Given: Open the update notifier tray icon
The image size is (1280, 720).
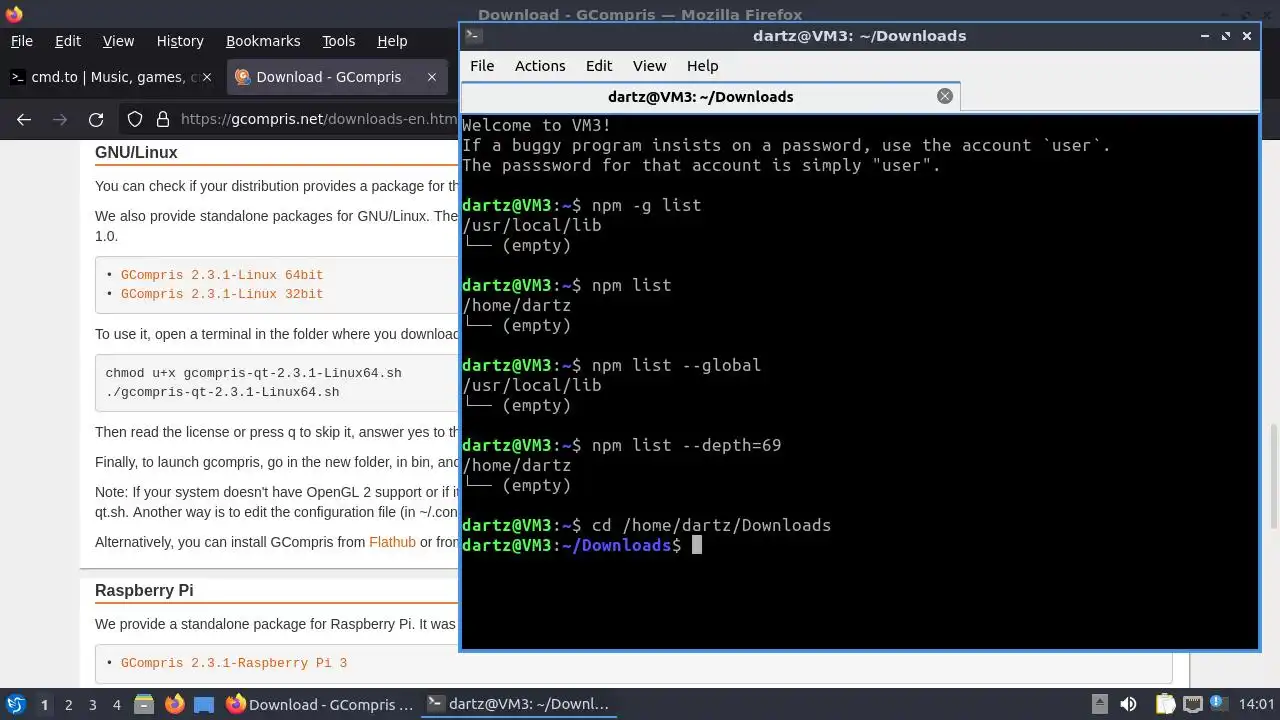Looking at the screenshot, I should click(1220, 704).
